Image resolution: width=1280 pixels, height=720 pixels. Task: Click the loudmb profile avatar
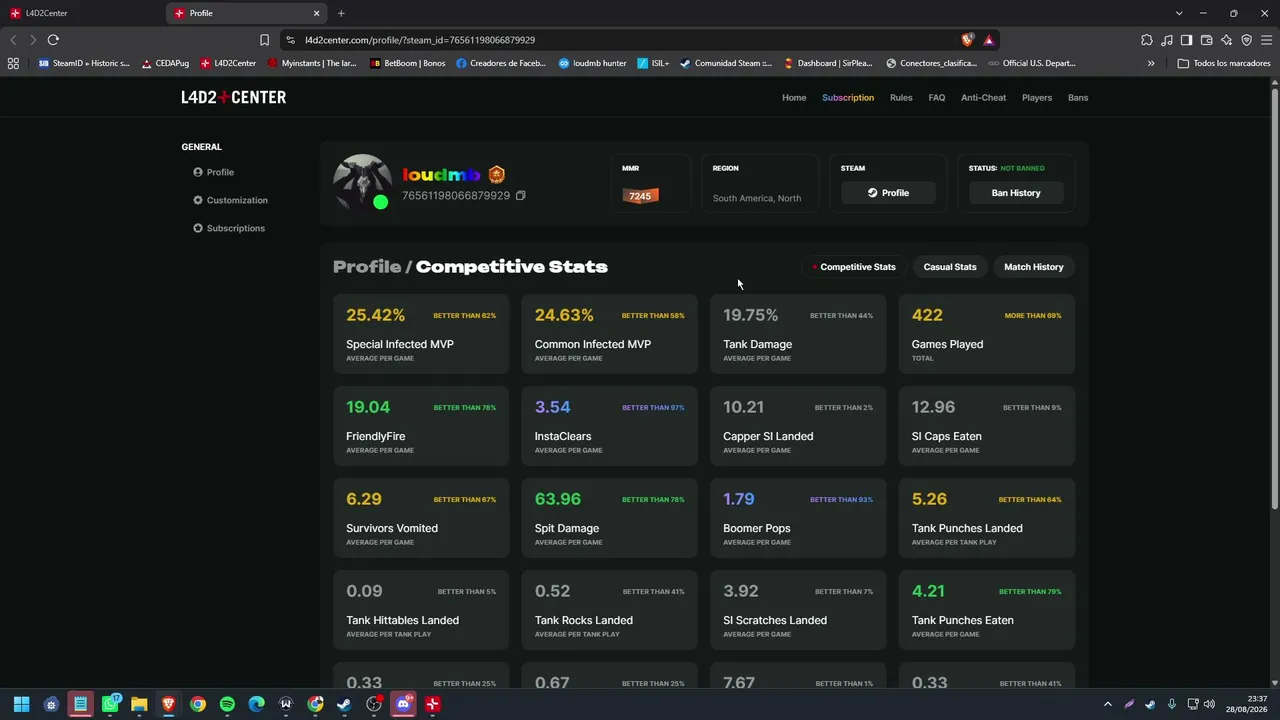coord(362,182)
